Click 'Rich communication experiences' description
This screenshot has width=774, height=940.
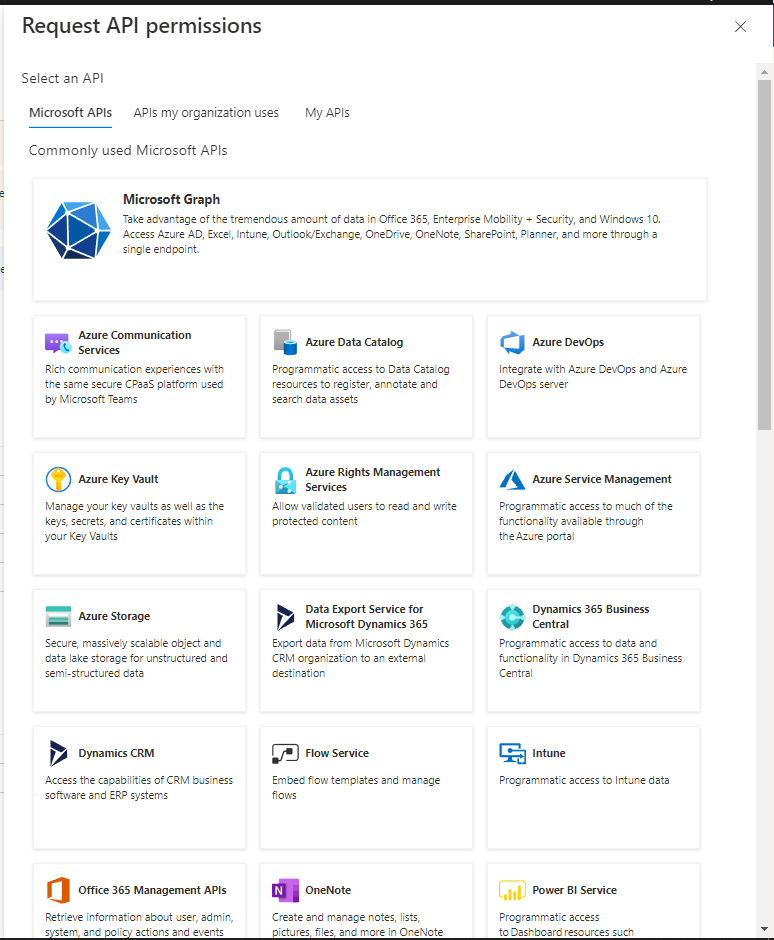pos(134,384)
